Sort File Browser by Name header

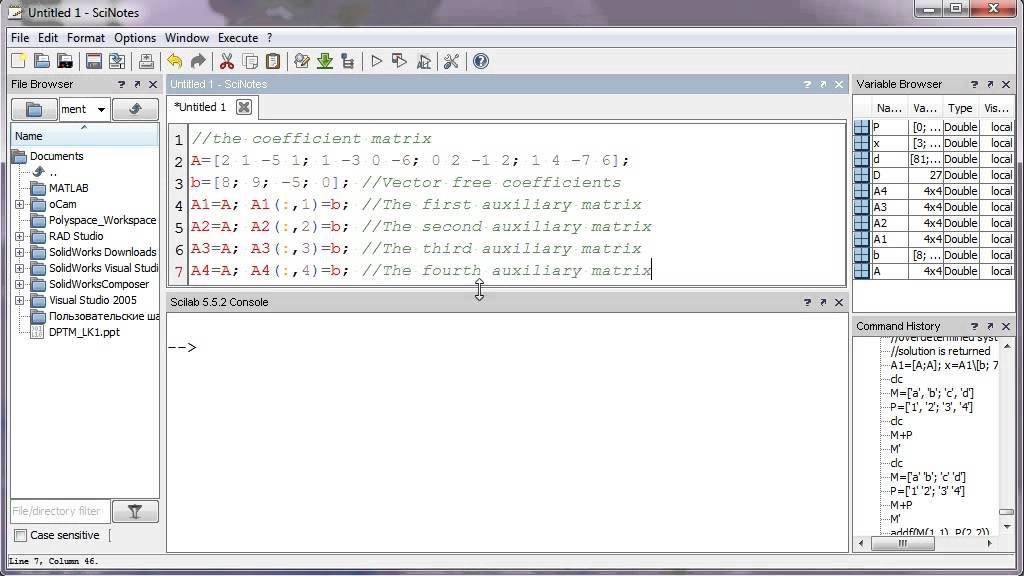click(x=84, y=136)
